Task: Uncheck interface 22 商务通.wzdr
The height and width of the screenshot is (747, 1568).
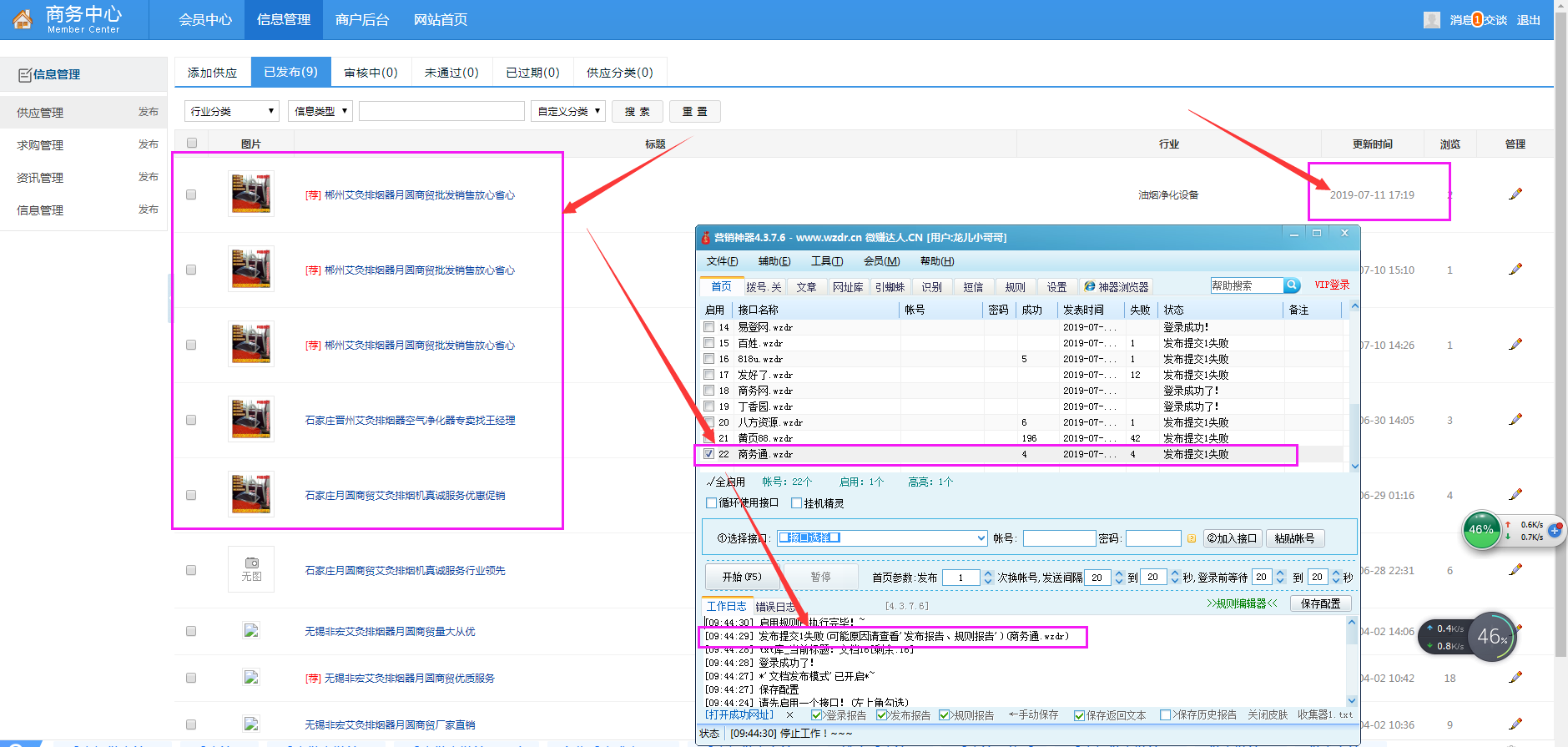Action: click(708, 454)
